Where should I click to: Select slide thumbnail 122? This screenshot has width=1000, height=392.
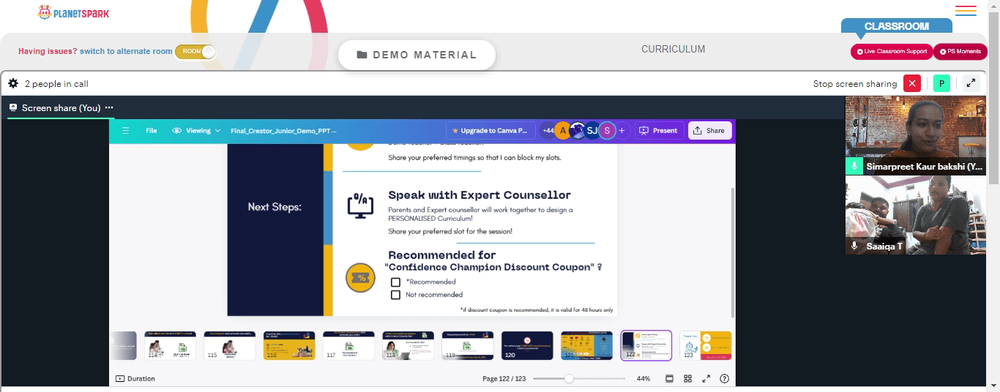(x=646, y=345)
